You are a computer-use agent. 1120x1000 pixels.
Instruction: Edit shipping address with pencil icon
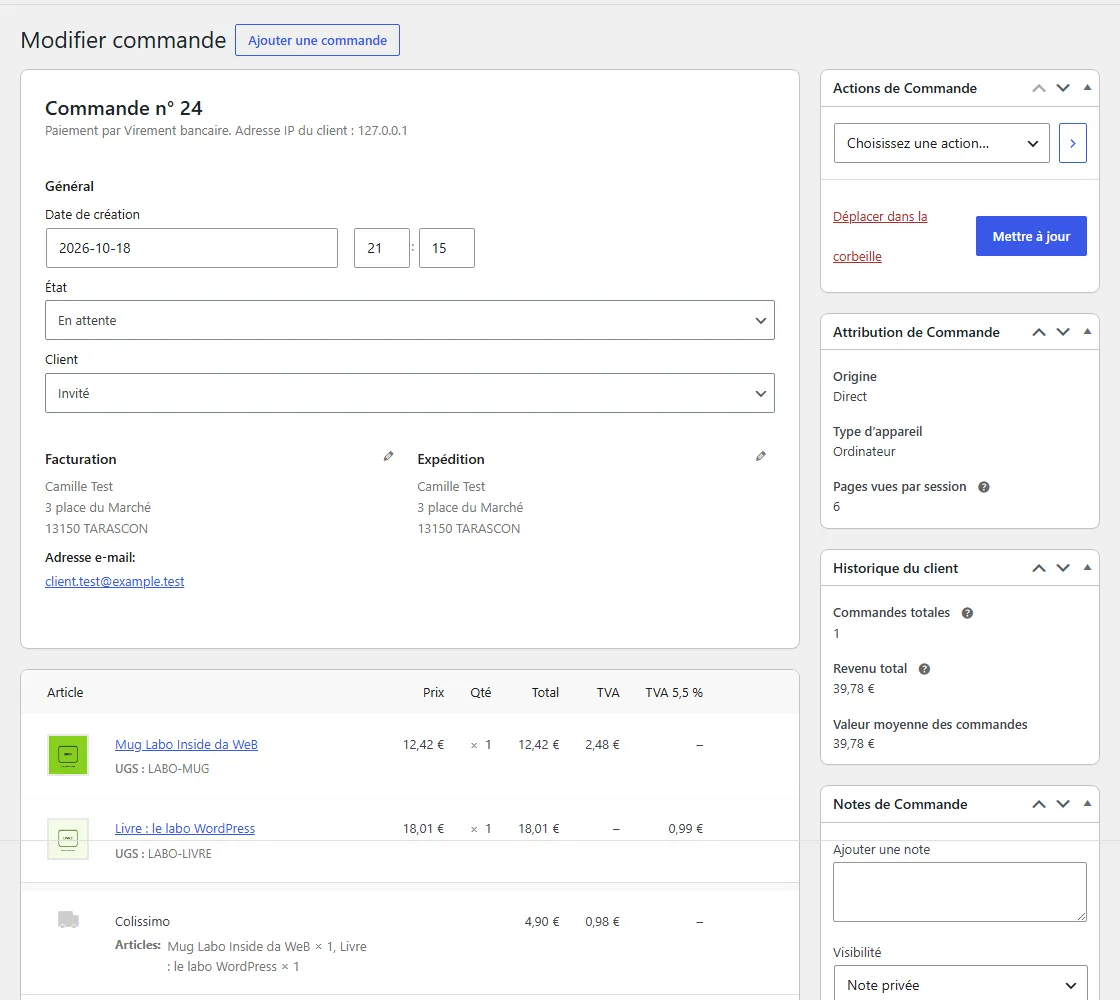tap(761, 456)
